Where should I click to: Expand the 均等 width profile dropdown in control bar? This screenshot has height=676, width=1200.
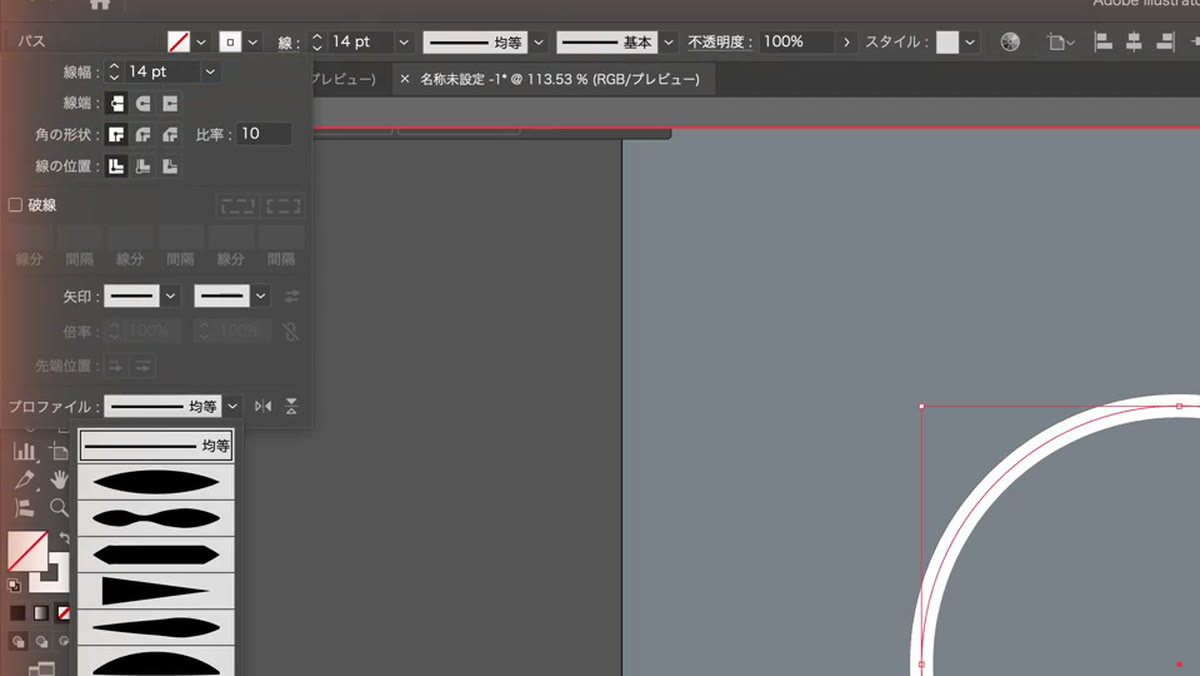[x=538, y=42]
